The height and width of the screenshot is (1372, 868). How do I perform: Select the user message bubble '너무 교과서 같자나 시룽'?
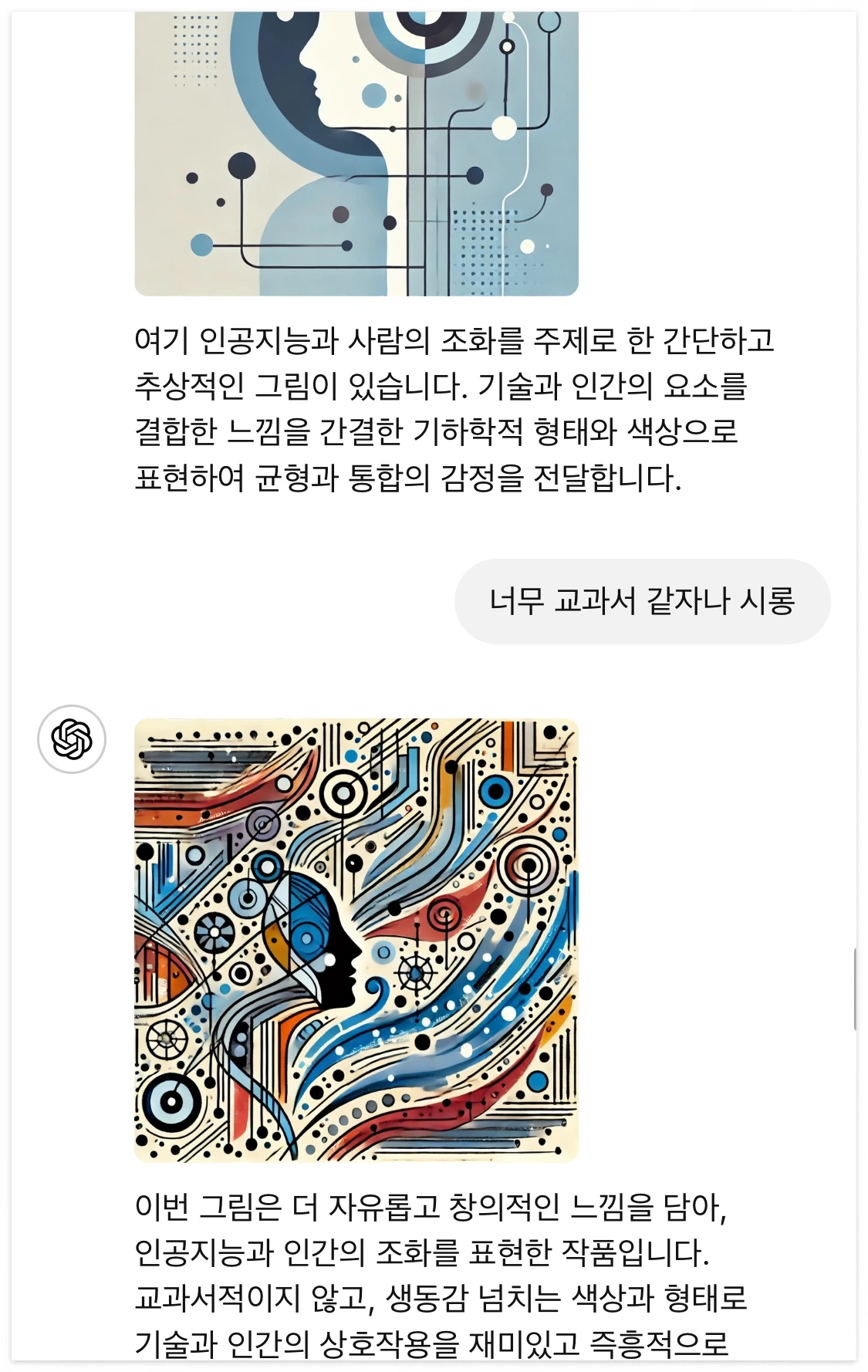642,601
